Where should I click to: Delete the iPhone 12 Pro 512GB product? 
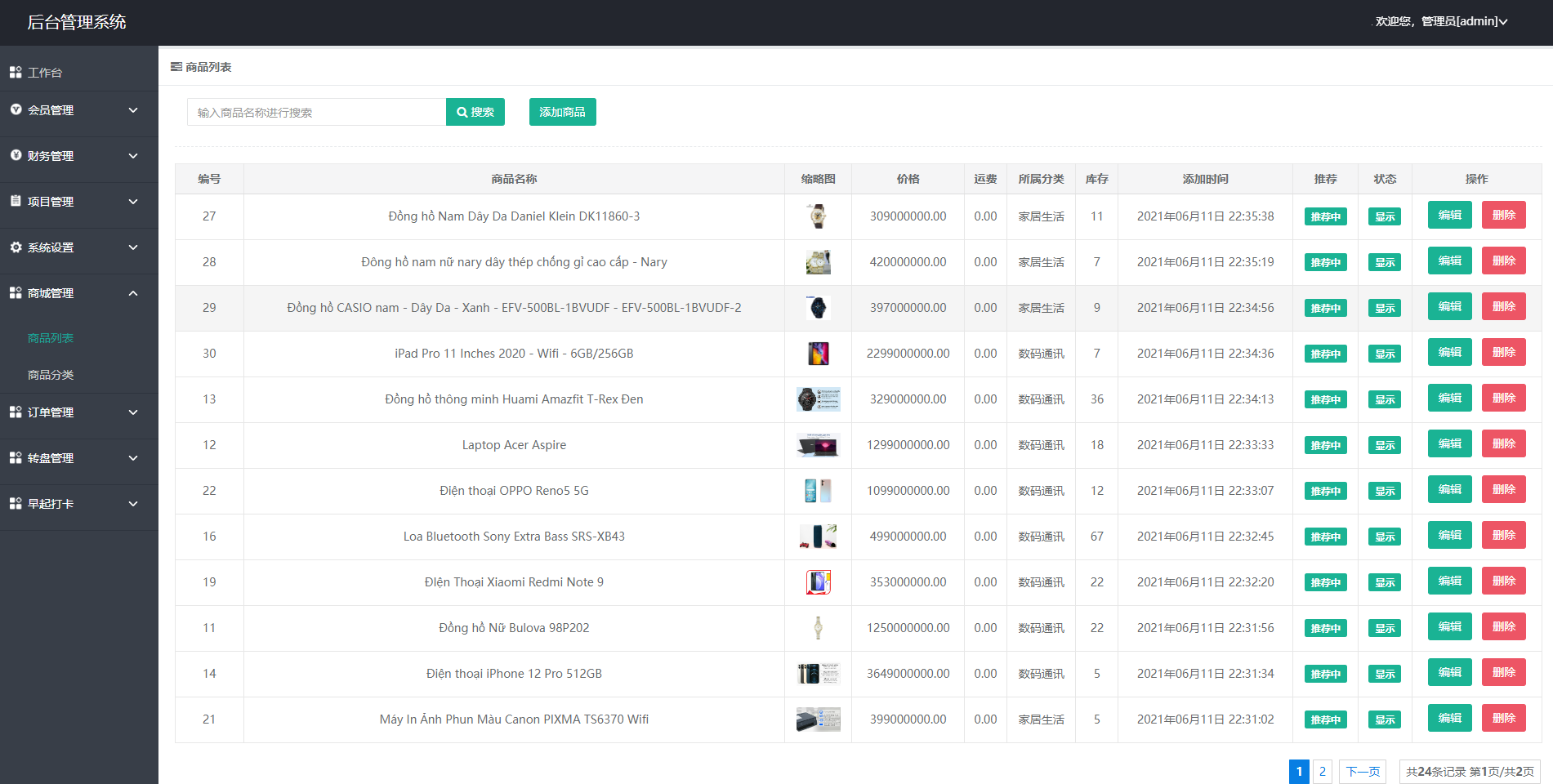pyautogui.click(x=1503, y=673)
